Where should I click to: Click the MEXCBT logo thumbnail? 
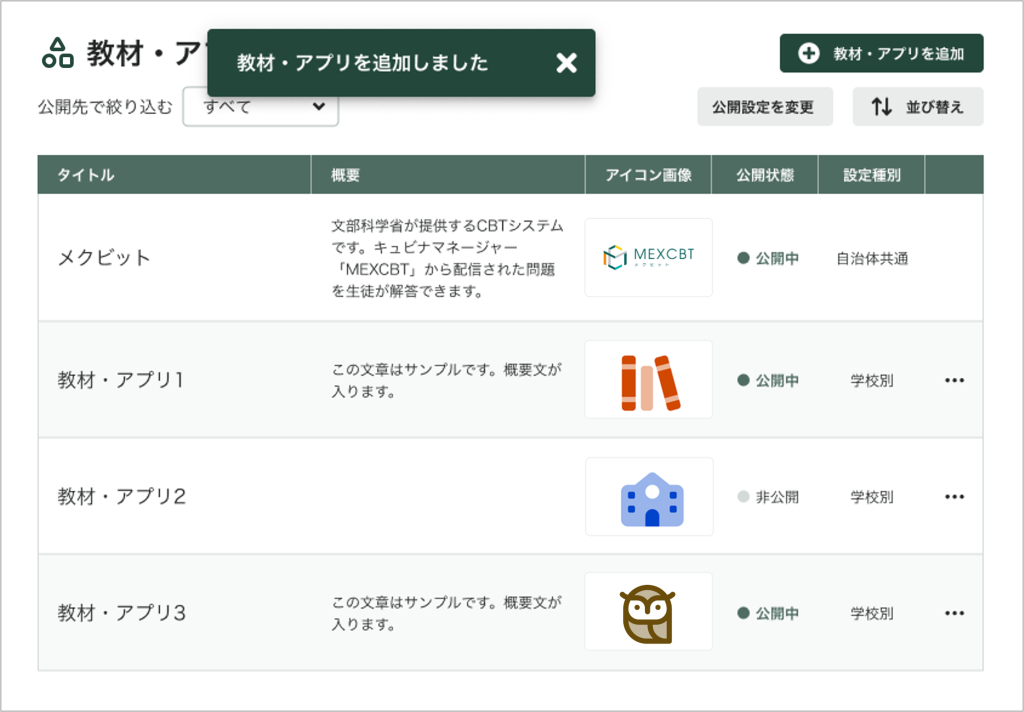[648, 257]
